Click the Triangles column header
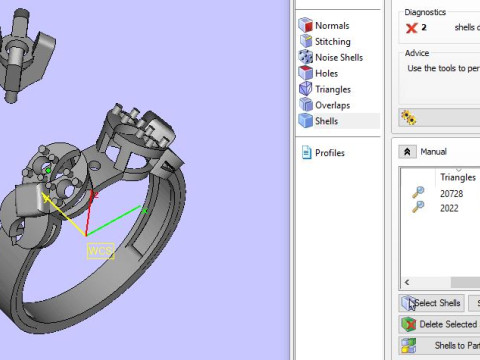Viewport: 480px width, 360px height. (x=458, y=177)
